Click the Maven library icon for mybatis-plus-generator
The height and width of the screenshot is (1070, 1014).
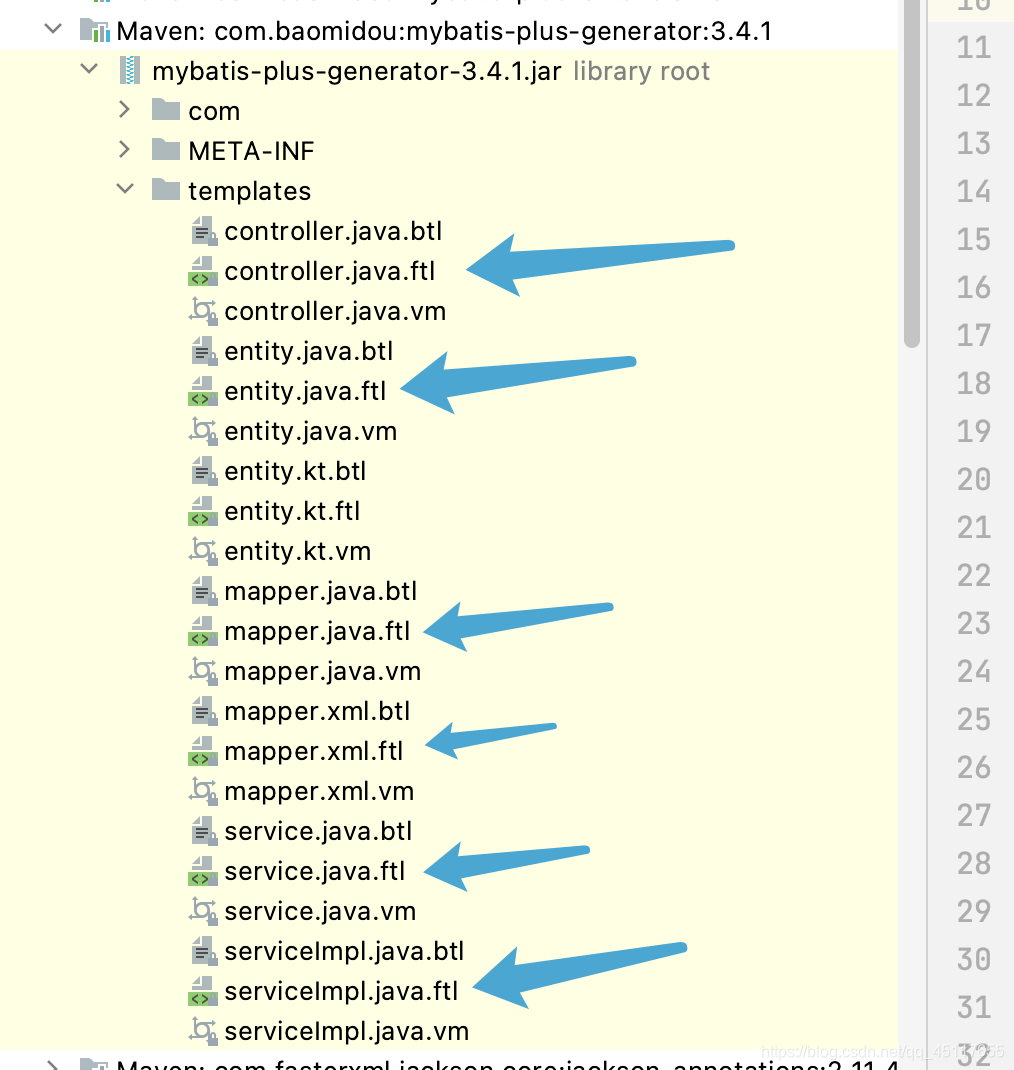[95, 30]
